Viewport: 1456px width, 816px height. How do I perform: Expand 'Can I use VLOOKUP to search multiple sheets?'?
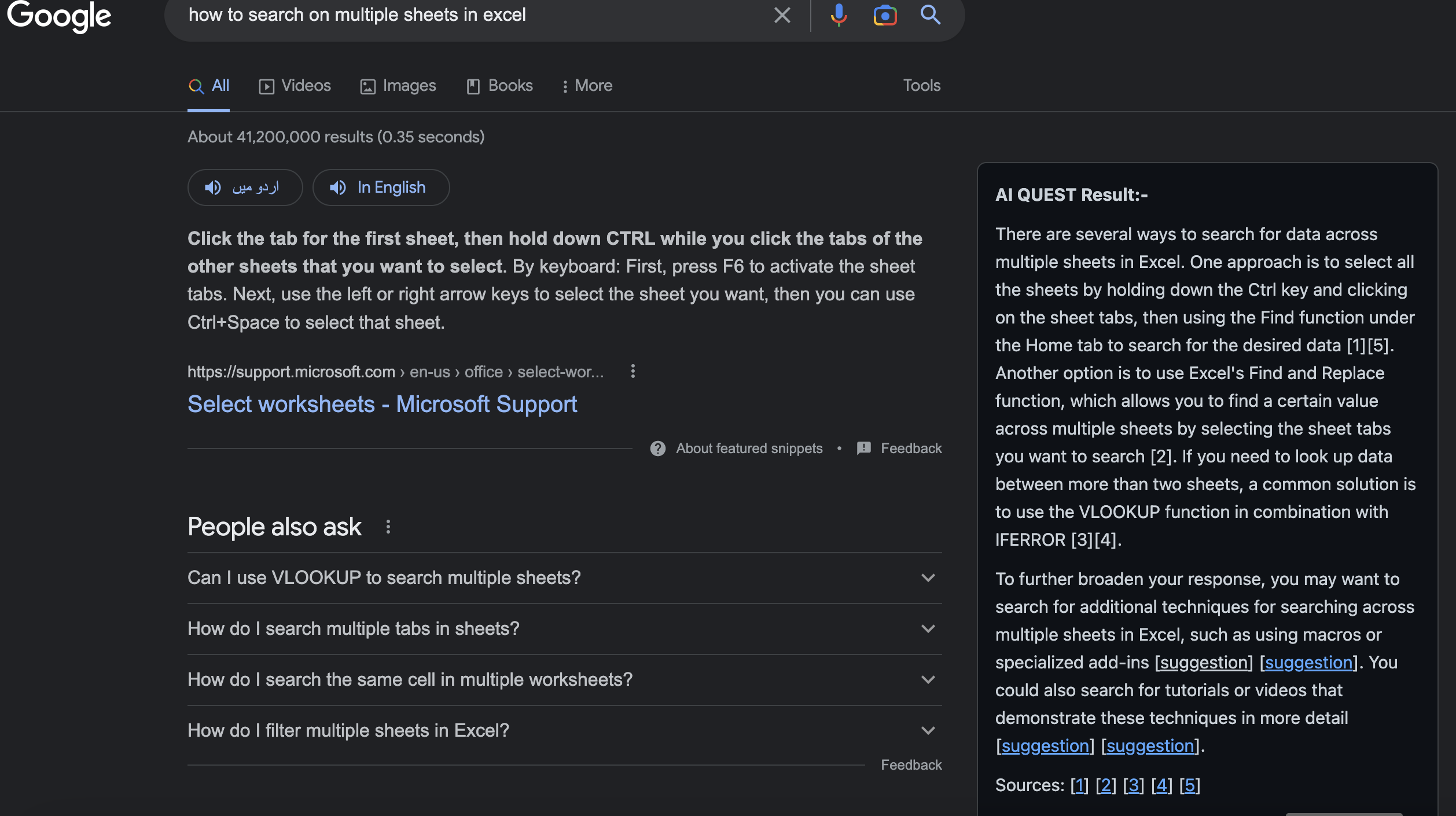[x=564, y=578]
